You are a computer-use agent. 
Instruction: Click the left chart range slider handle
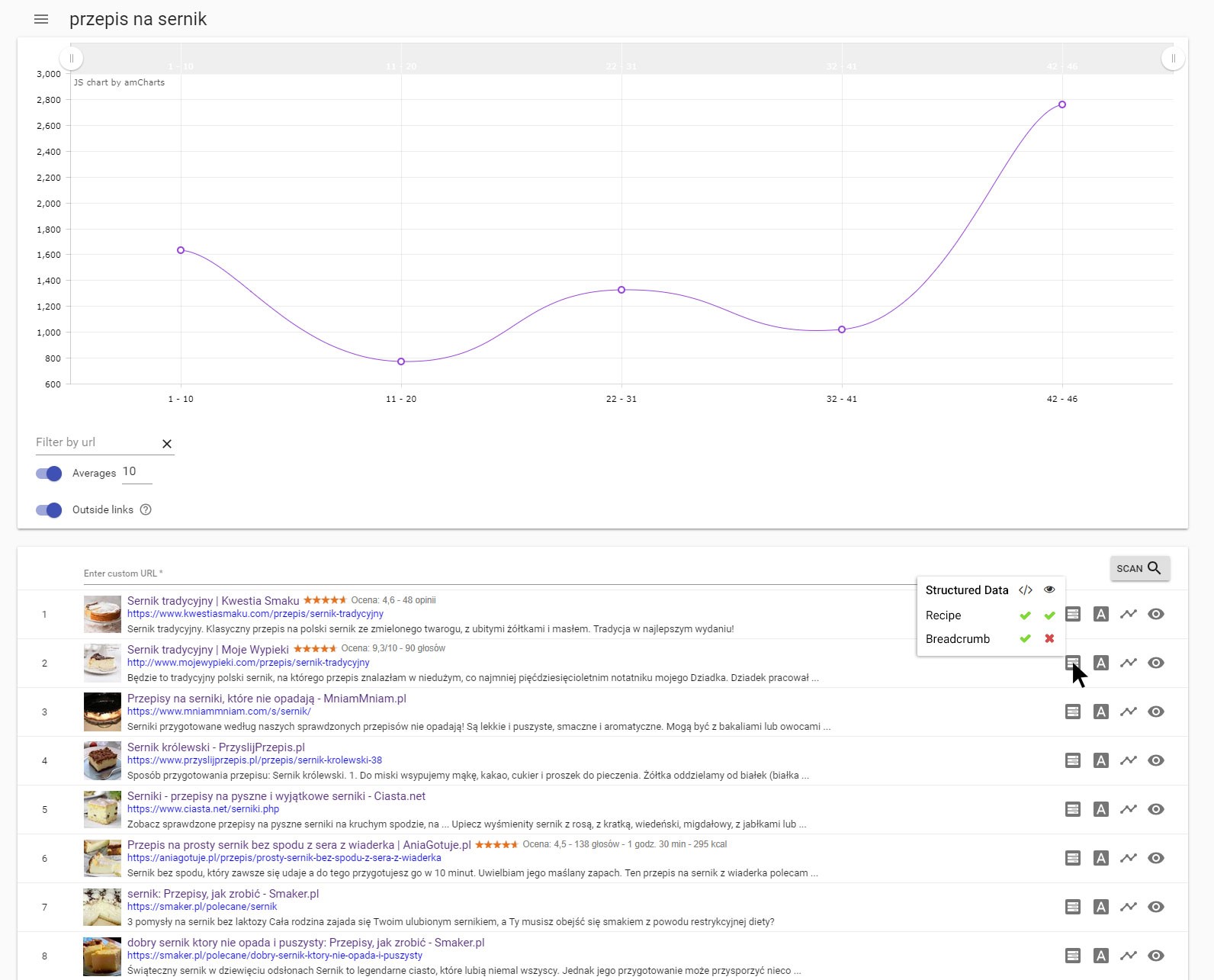point(72,59)
